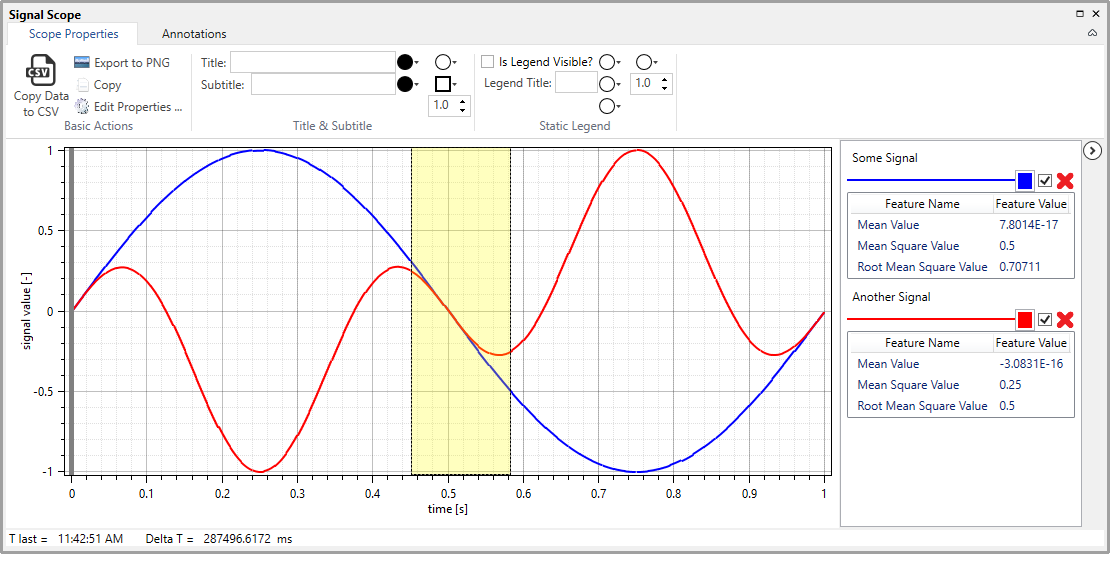Expand the square border dropdown in Title & Subtitle
This screenshot has width=1111, height=583.
446,84
